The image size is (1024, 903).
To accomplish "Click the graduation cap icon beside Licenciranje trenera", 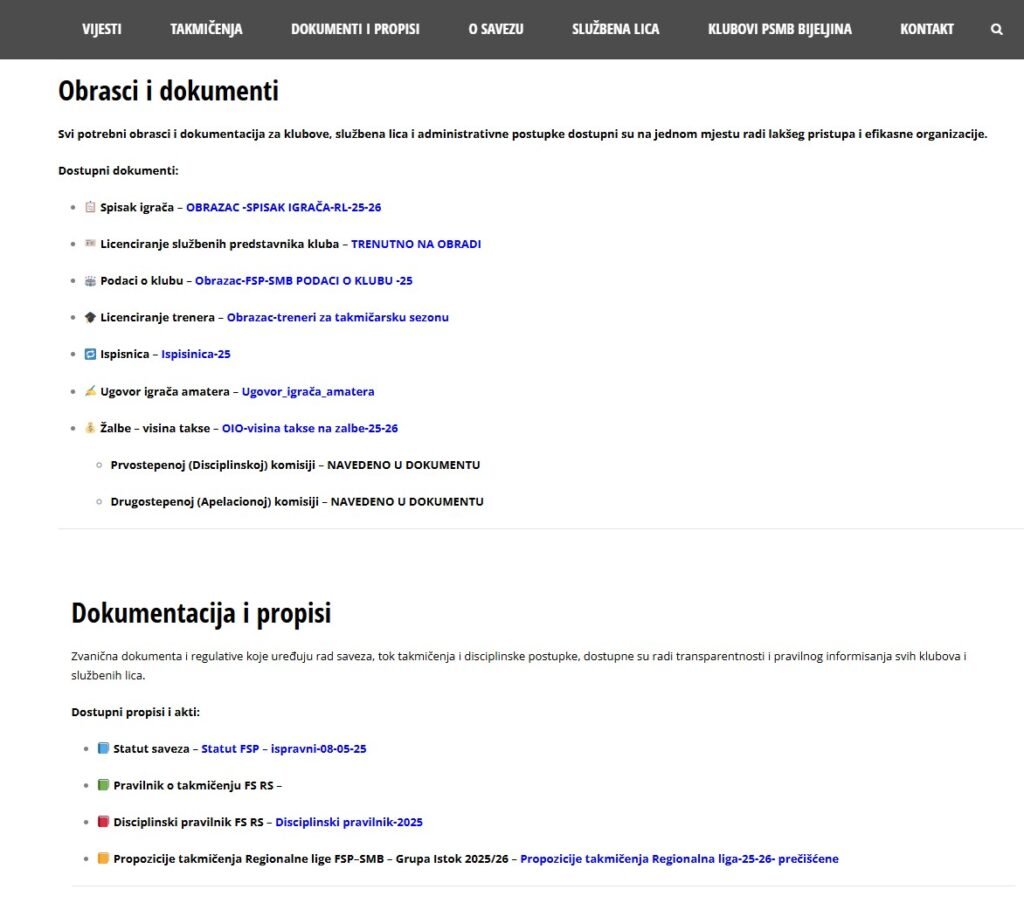I will click(x=90, y=317).
